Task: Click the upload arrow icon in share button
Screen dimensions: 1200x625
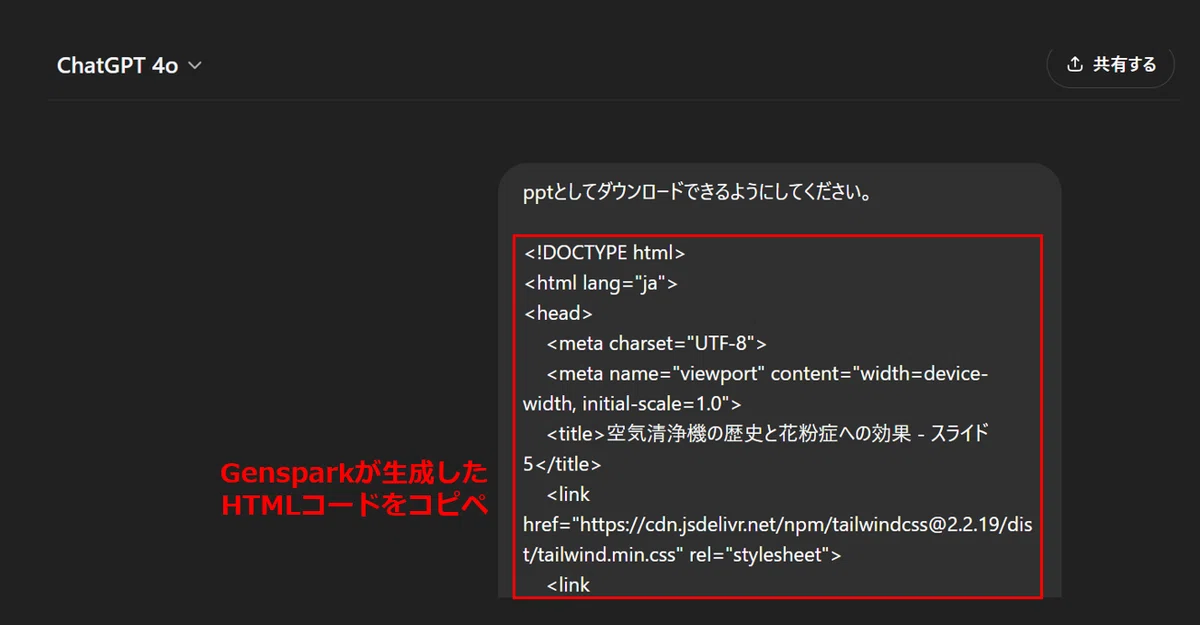Action: pos(1075,65)
